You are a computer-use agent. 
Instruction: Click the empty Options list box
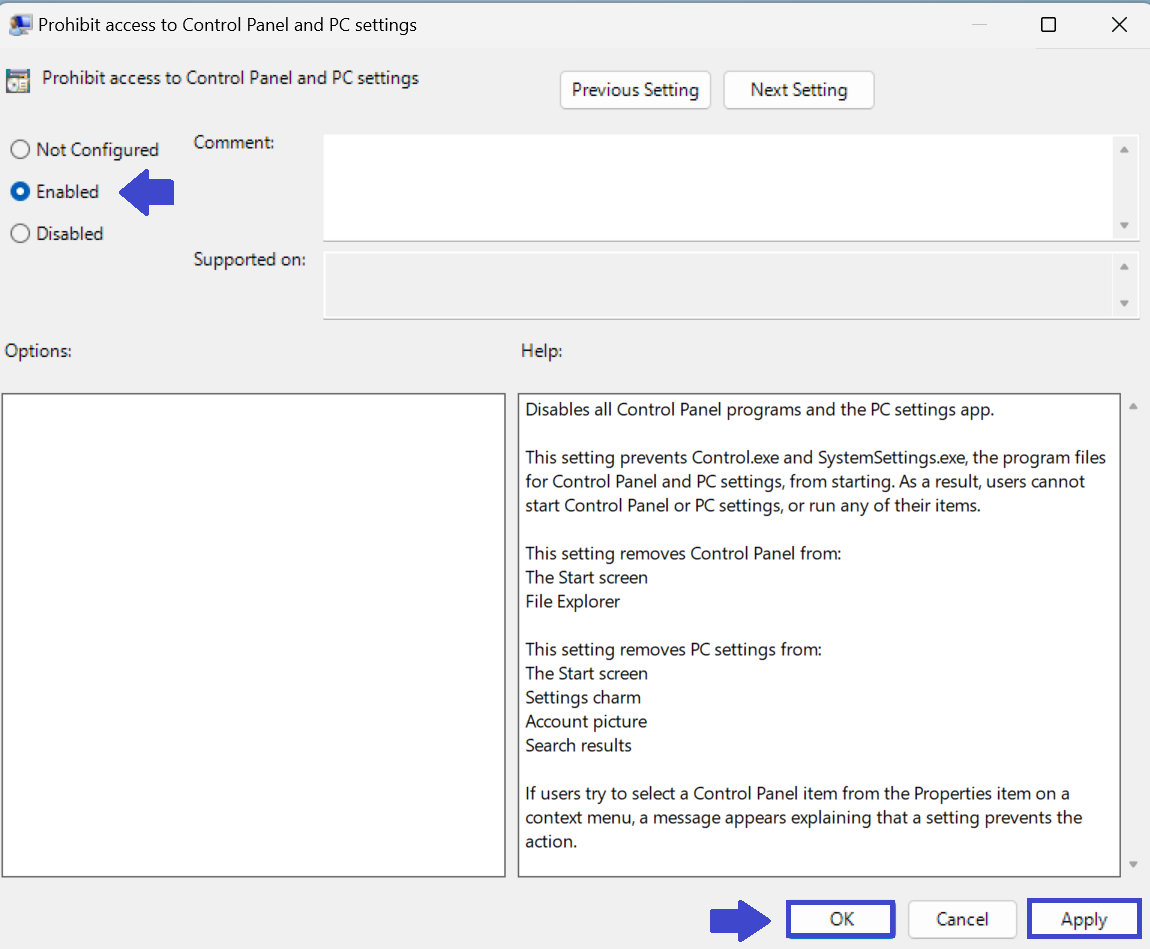click(x=254, y=635)
